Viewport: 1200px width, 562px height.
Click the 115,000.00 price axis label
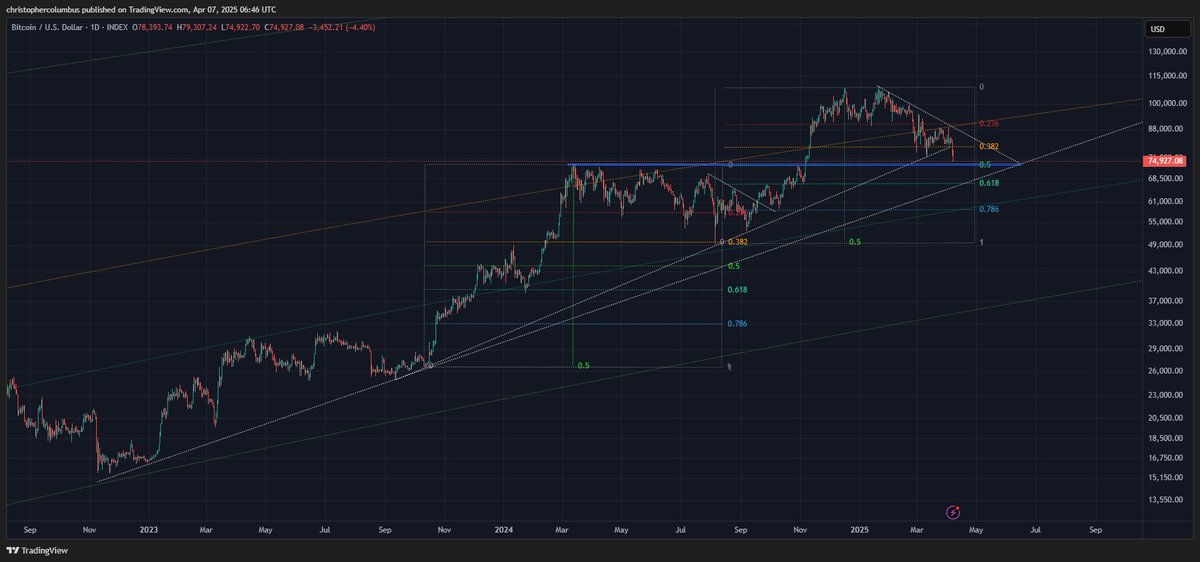pyautogui.click(x=1166, y=77)
